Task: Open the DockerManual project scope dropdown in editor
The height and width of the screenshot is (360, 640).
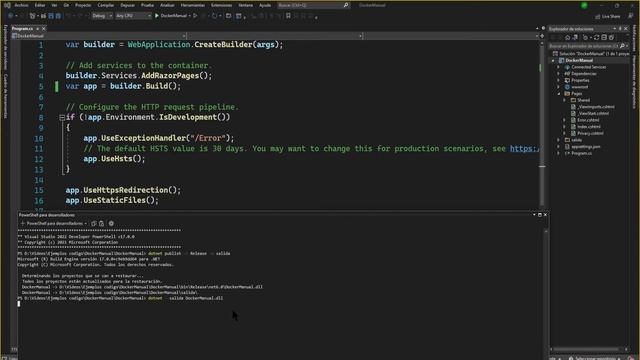Action: click(x=98, y=36)
